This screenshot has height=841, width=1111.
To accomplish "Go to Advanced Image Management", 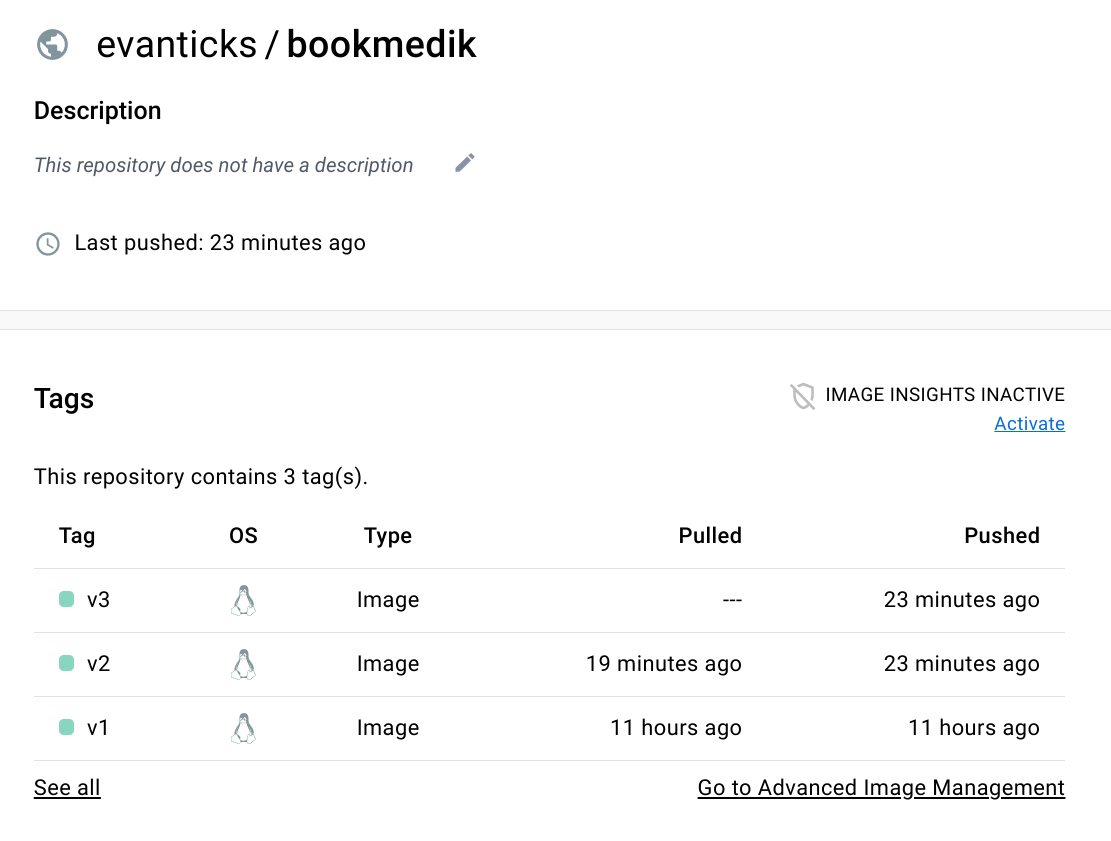I will [x=880, y=788].
